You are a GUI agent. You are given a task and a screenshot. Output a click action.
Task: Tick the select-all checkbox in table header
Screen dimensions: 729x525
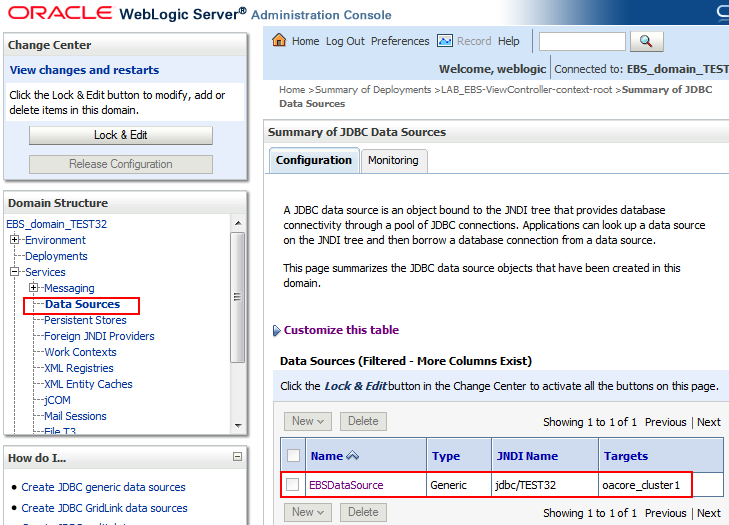293,456
